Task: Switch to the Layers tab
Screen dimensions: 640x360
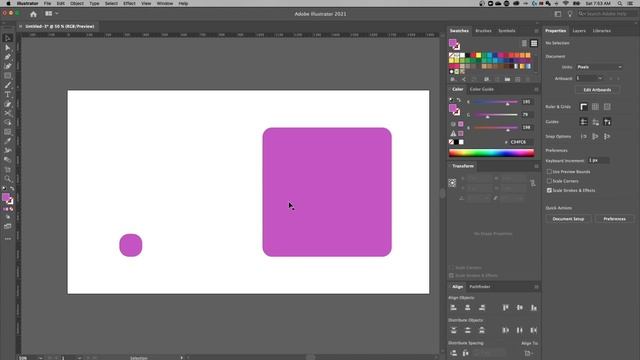Action: point(579,31)
